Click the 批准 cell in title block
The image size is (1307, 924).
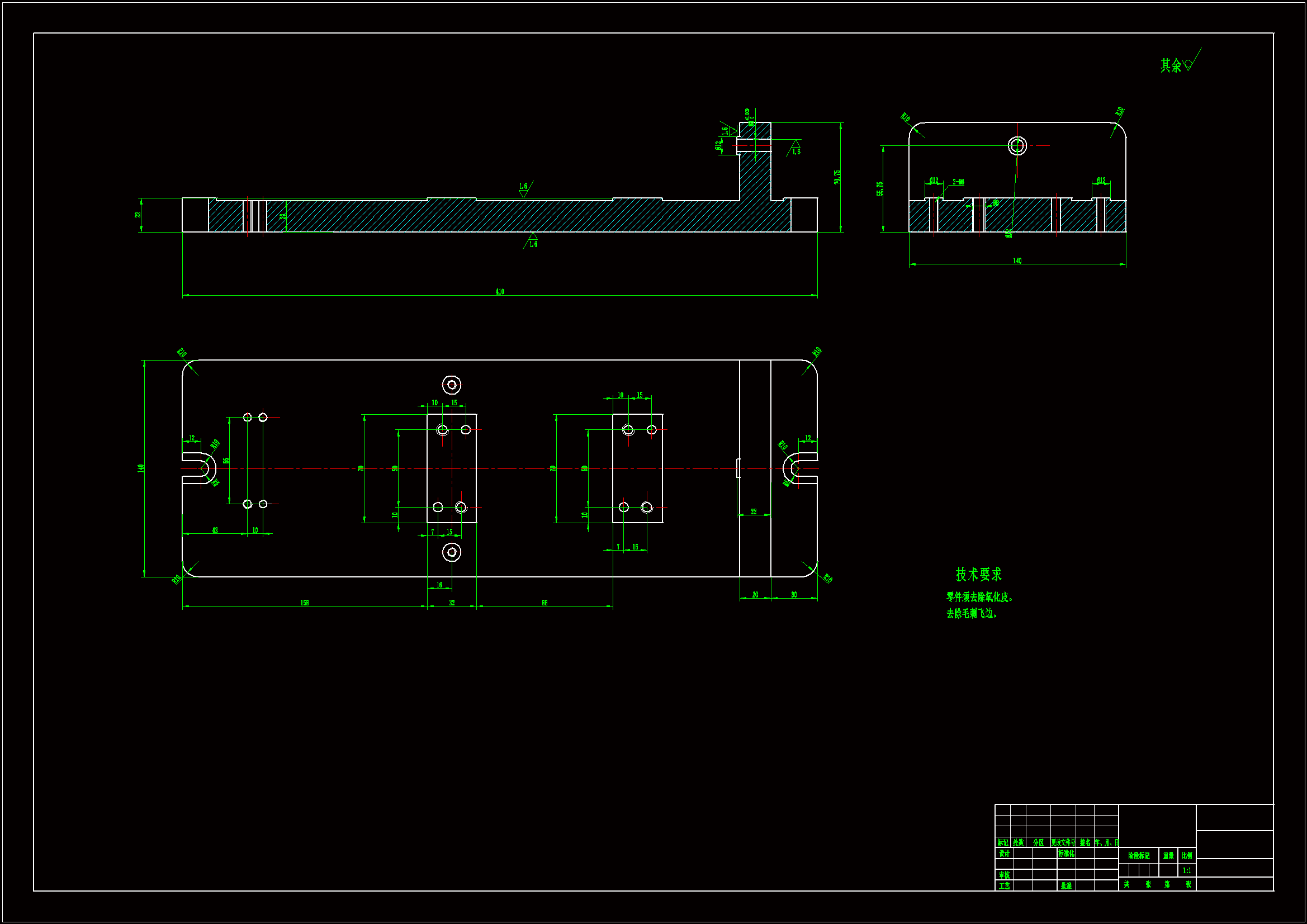click(1066, 885)
